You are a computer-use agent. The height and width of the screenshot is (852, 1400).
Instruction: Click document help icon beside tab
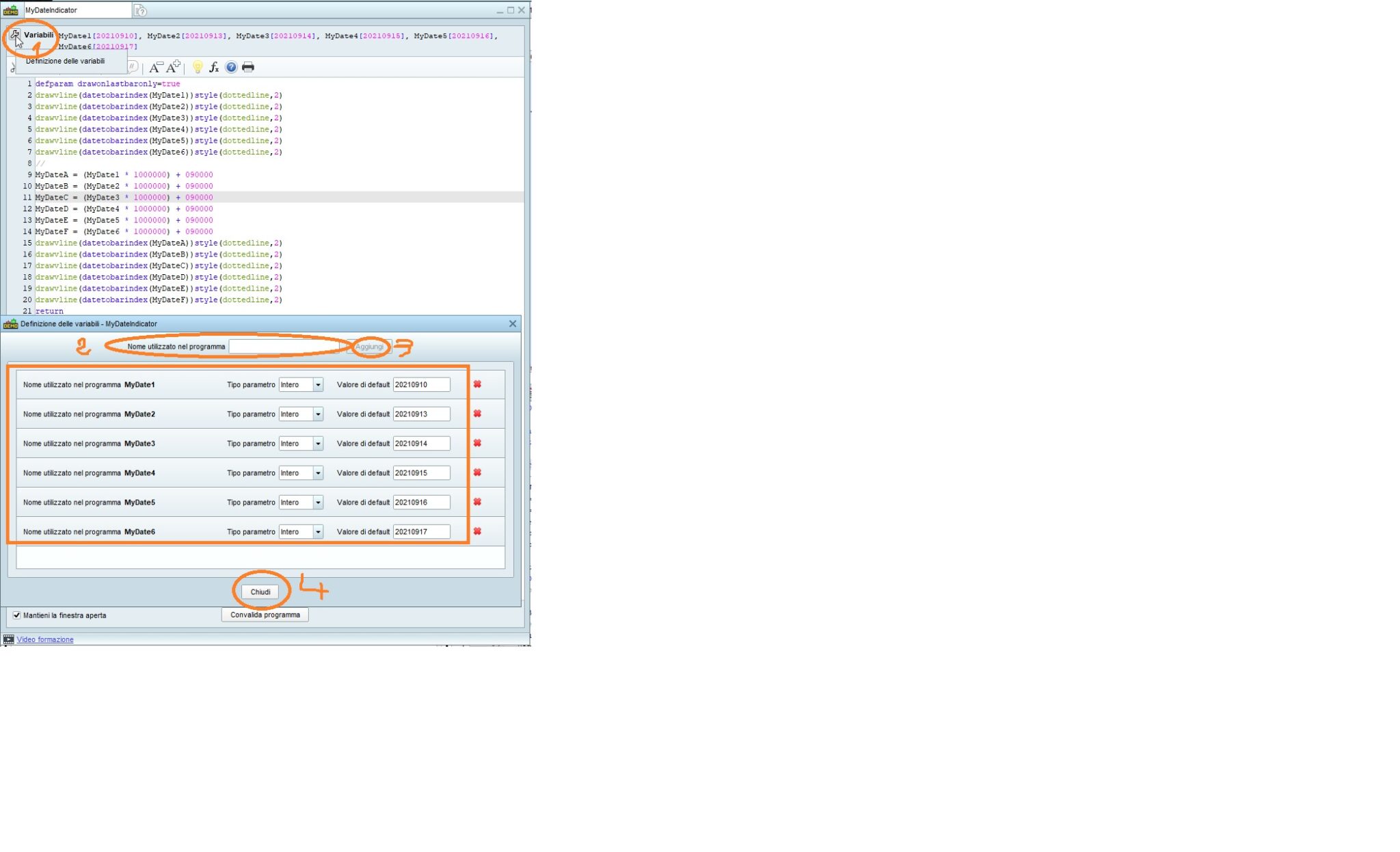pyautogui.click(x=140, y=10)
